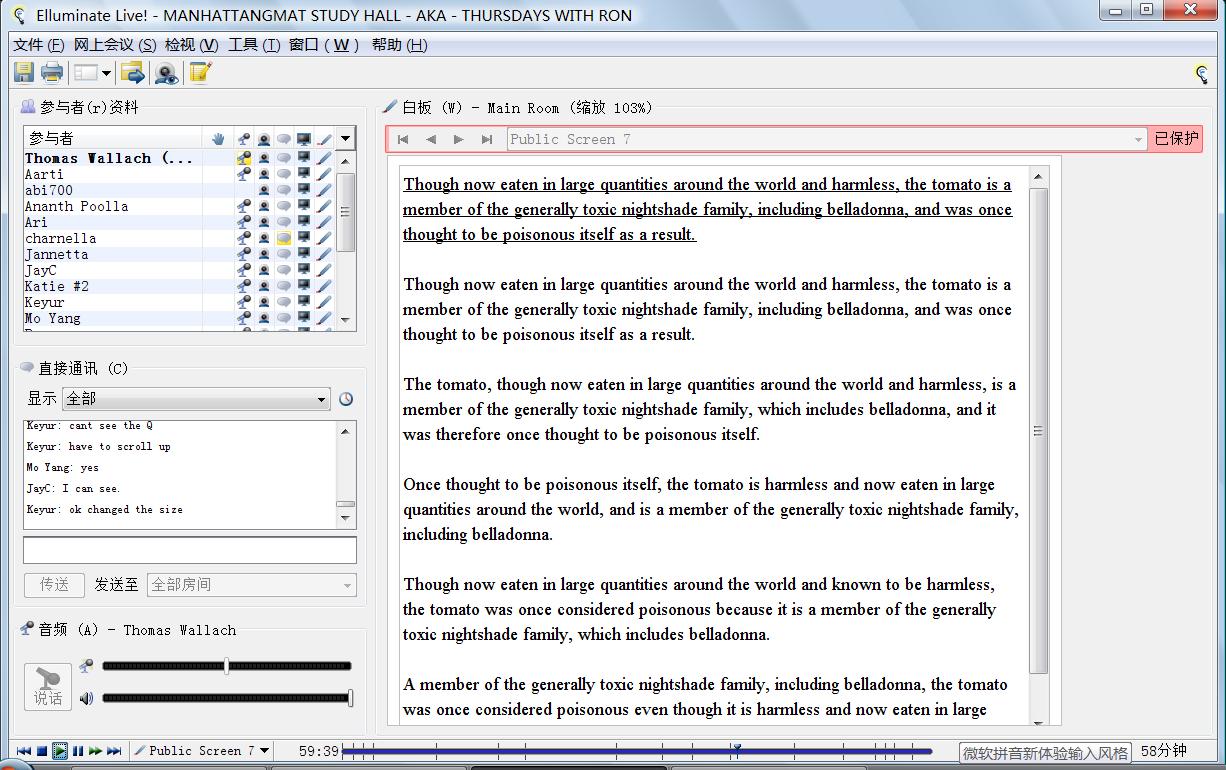Click the chat bubble column header icon
This screenshot has height=770, width=1226.
[284, 138]
